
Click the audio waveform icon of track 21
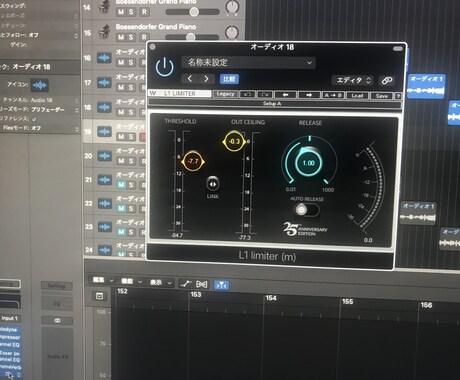[x=104, y=180]
